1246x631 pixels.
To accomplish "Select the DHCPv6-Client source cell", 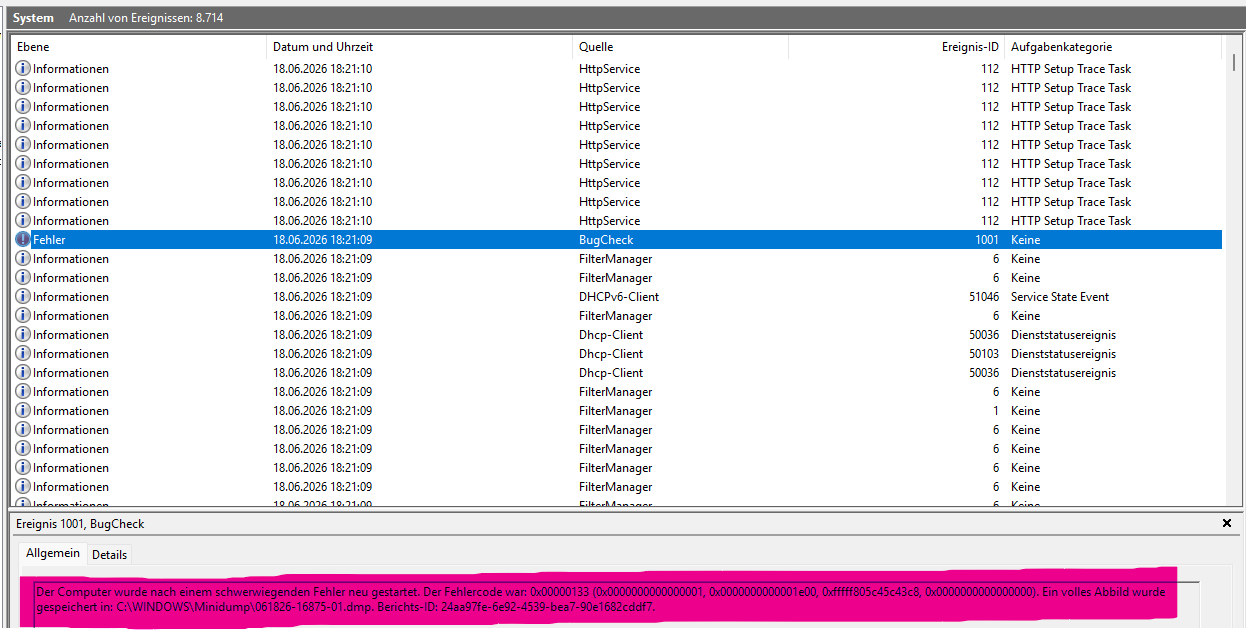I will coord(619,297).
